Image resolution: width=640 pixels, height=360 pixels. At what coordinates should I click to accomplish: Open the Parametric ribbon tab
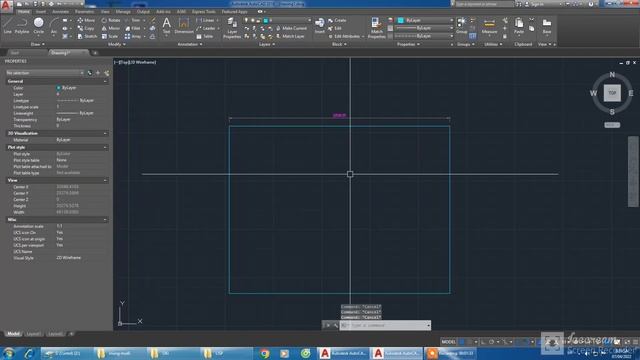(84, 12)
